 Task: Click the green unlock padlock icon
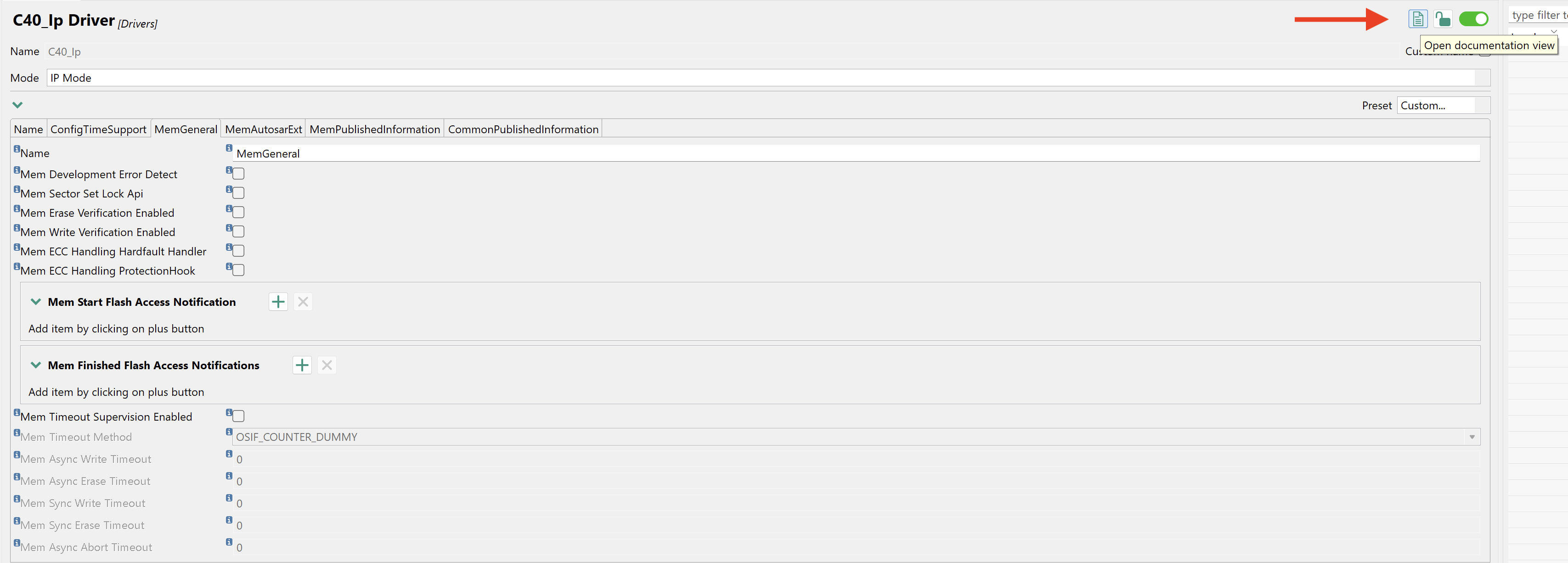(x=1442, y=19)
